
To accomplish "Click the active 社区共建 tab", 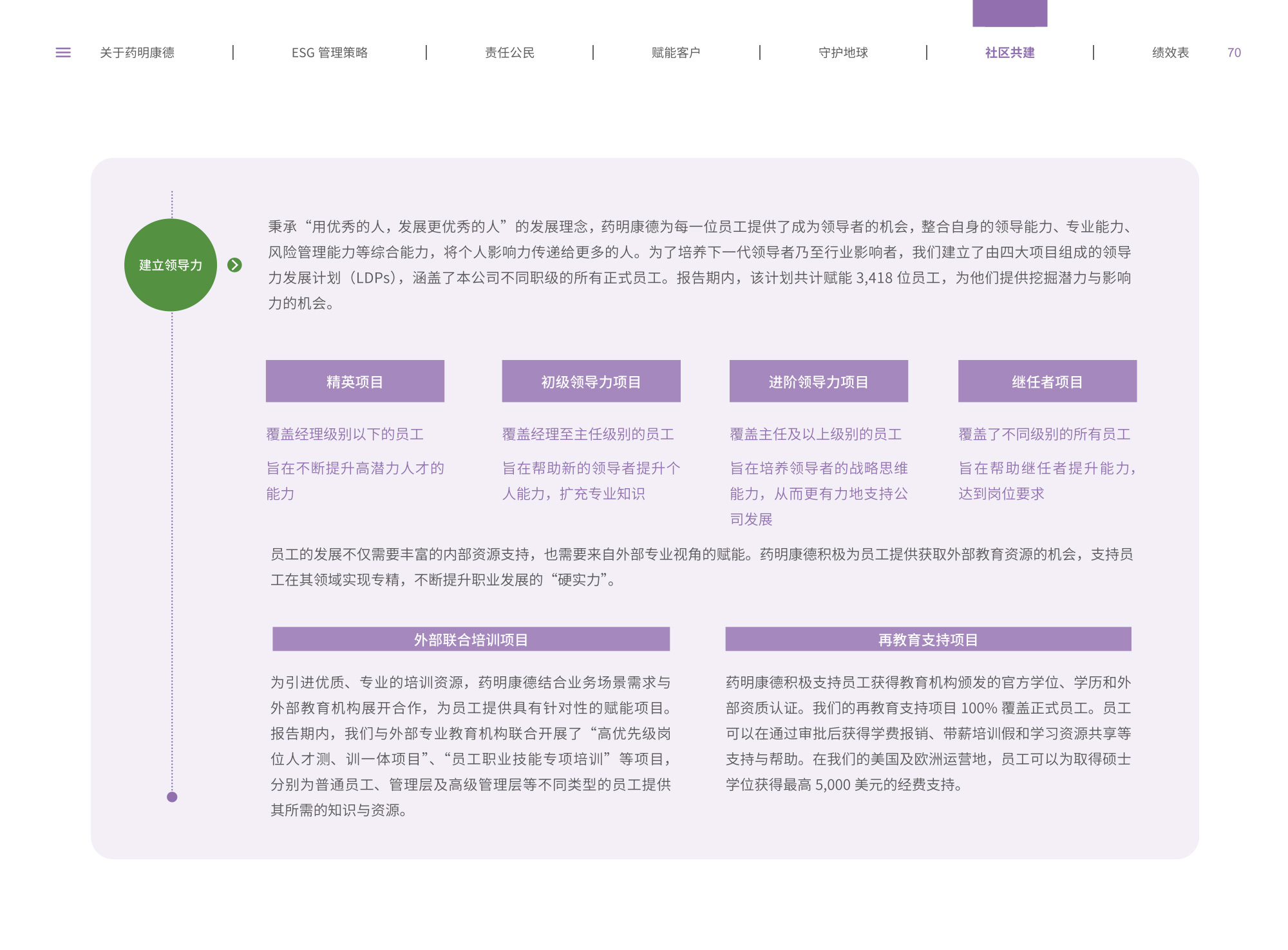I will [x=1009, y=53].
